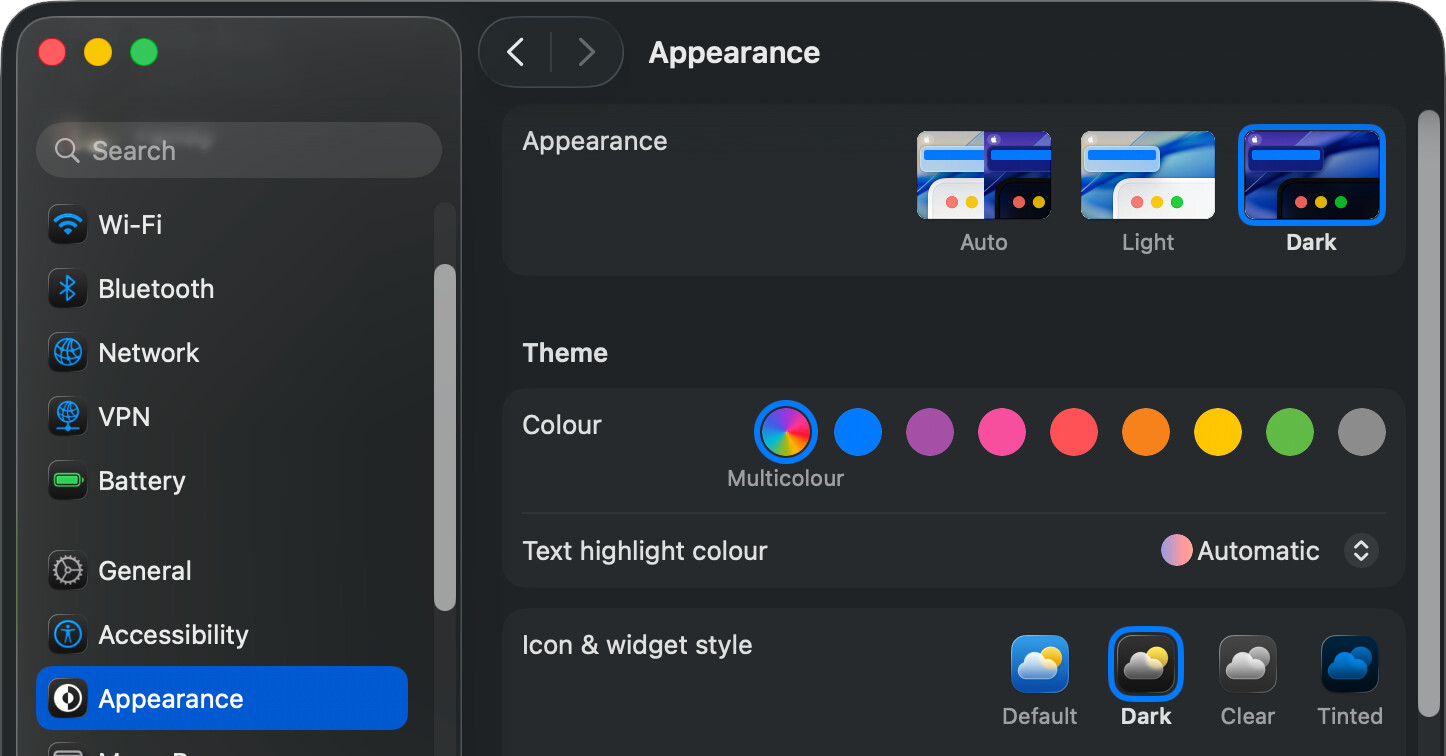
Task: Click the forward navigation chevron
Action: [x=587, y=52]
